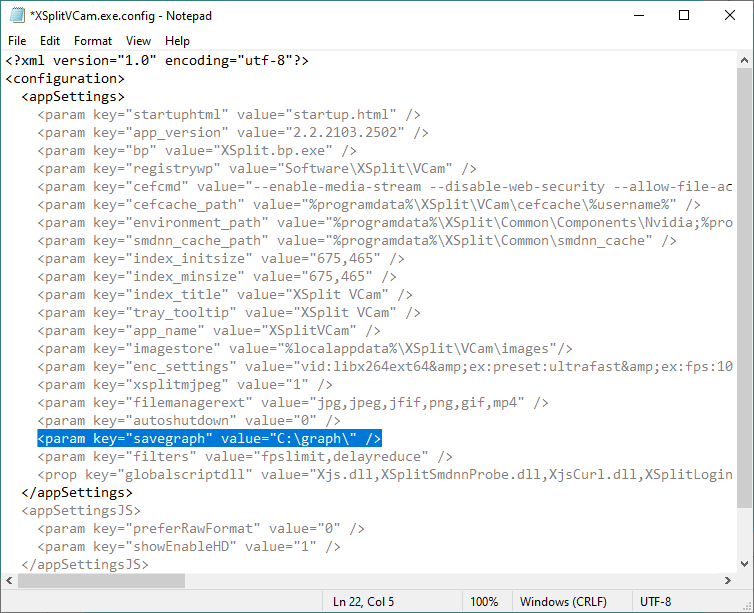Click the vertical scrollbar up arrow

[744, 60]
